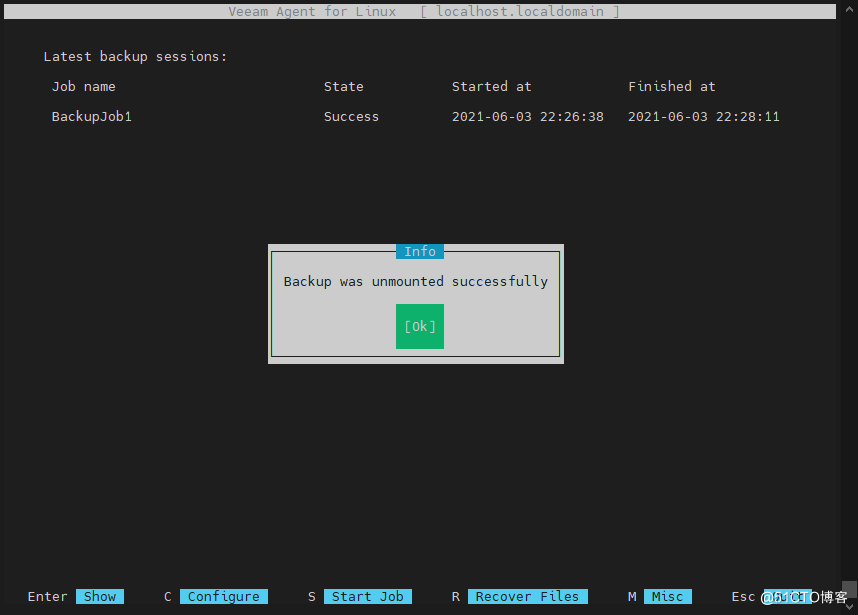Click the Info dialog title
The image size is (858, 615).
pos(420,251)
